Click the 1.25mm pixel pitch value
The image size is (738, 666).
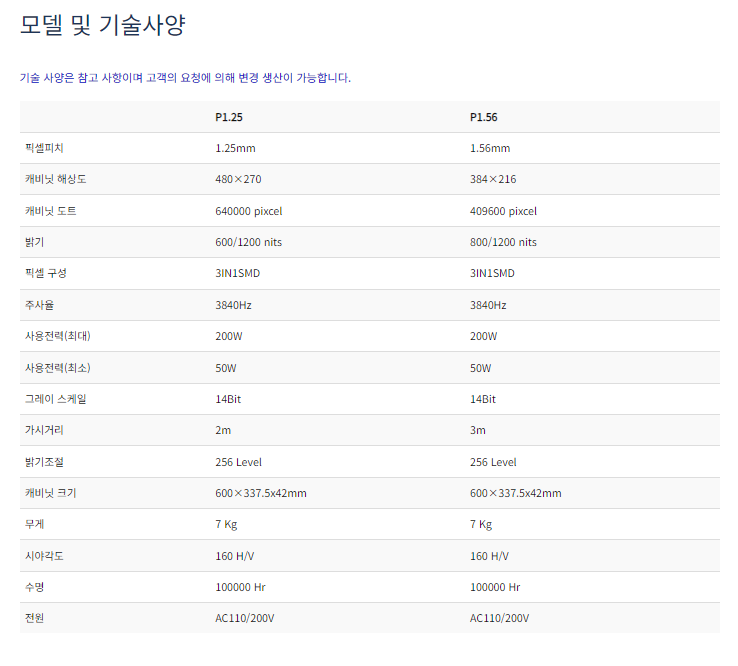pyautogui.click(x=236, y=148)
